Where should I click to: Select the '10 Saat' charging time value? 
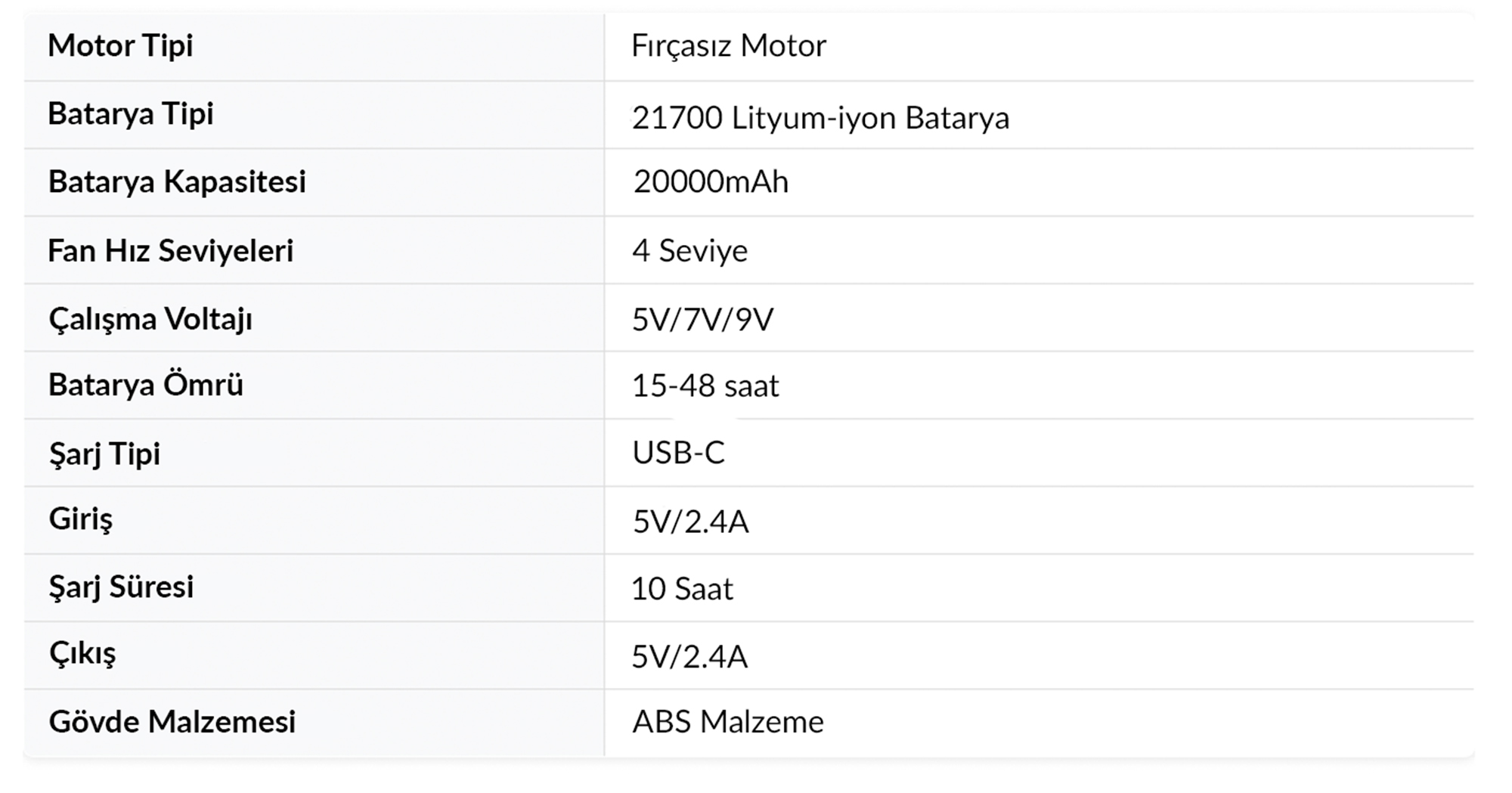[x=682, y=589]
